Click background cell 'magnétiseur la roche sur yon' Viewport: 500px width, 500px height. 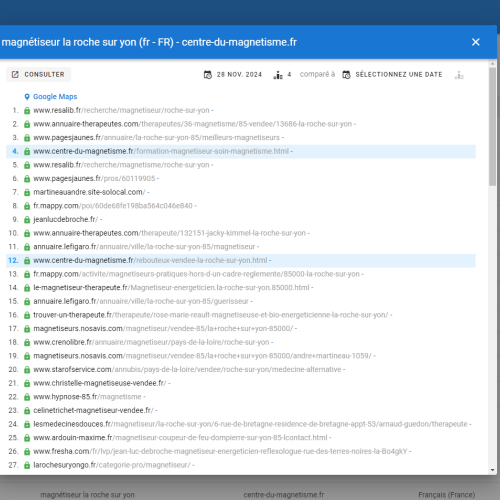point(87,495)
